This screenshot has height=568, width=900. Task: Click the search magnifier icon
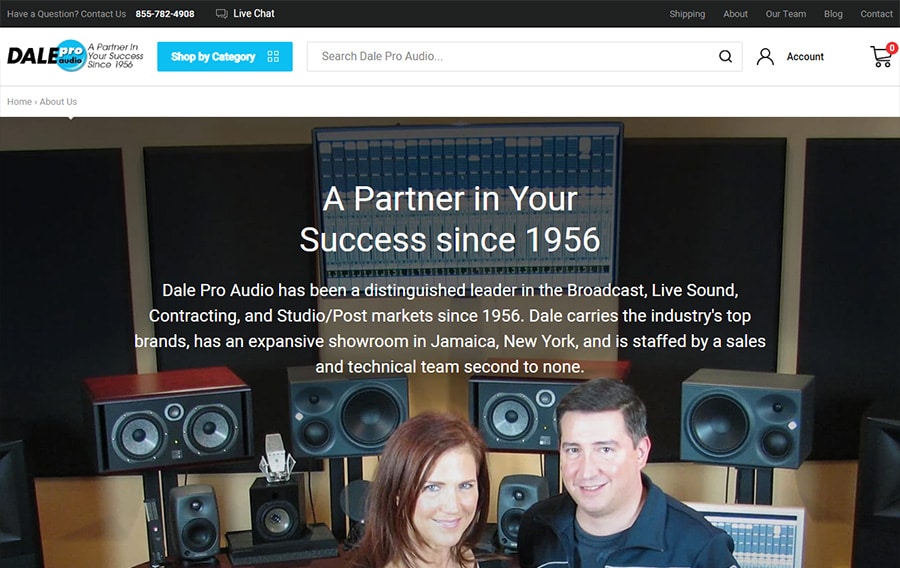[x=726, y=56]
